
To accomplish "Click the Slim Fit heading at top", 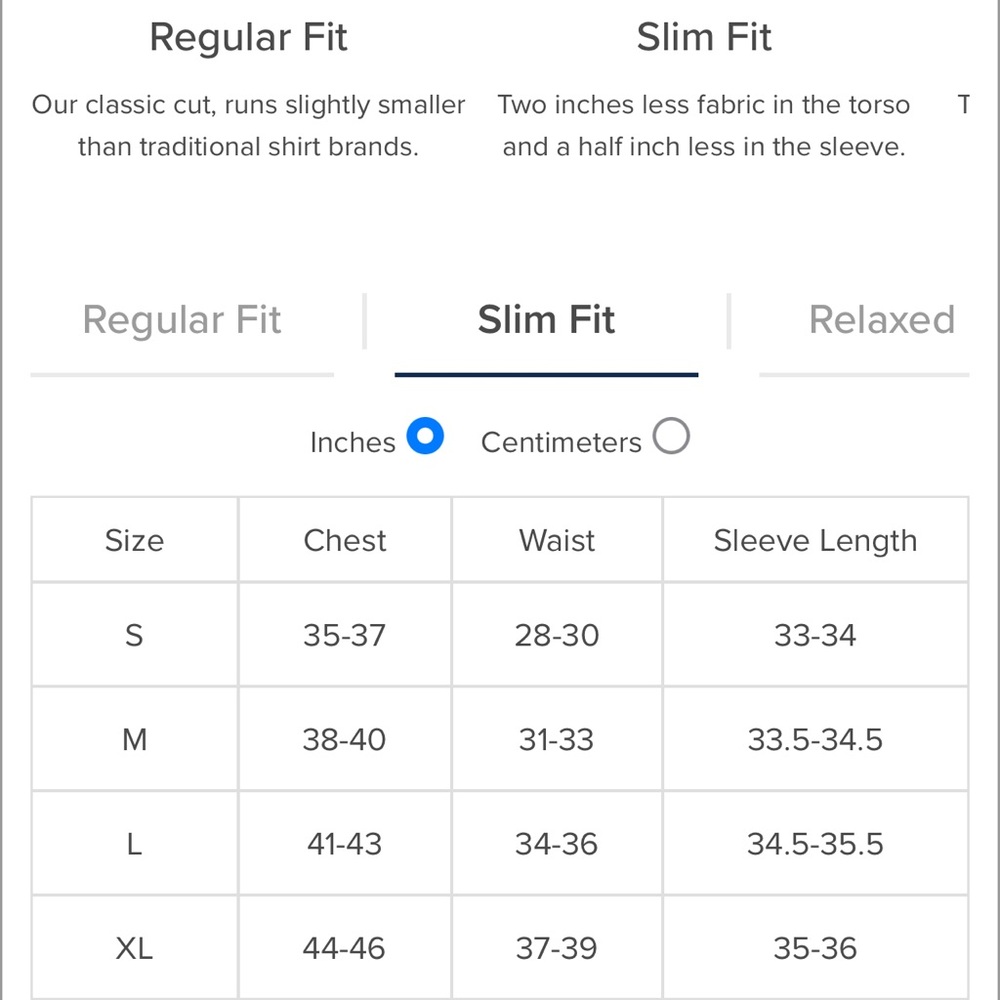I will [704, 37].
